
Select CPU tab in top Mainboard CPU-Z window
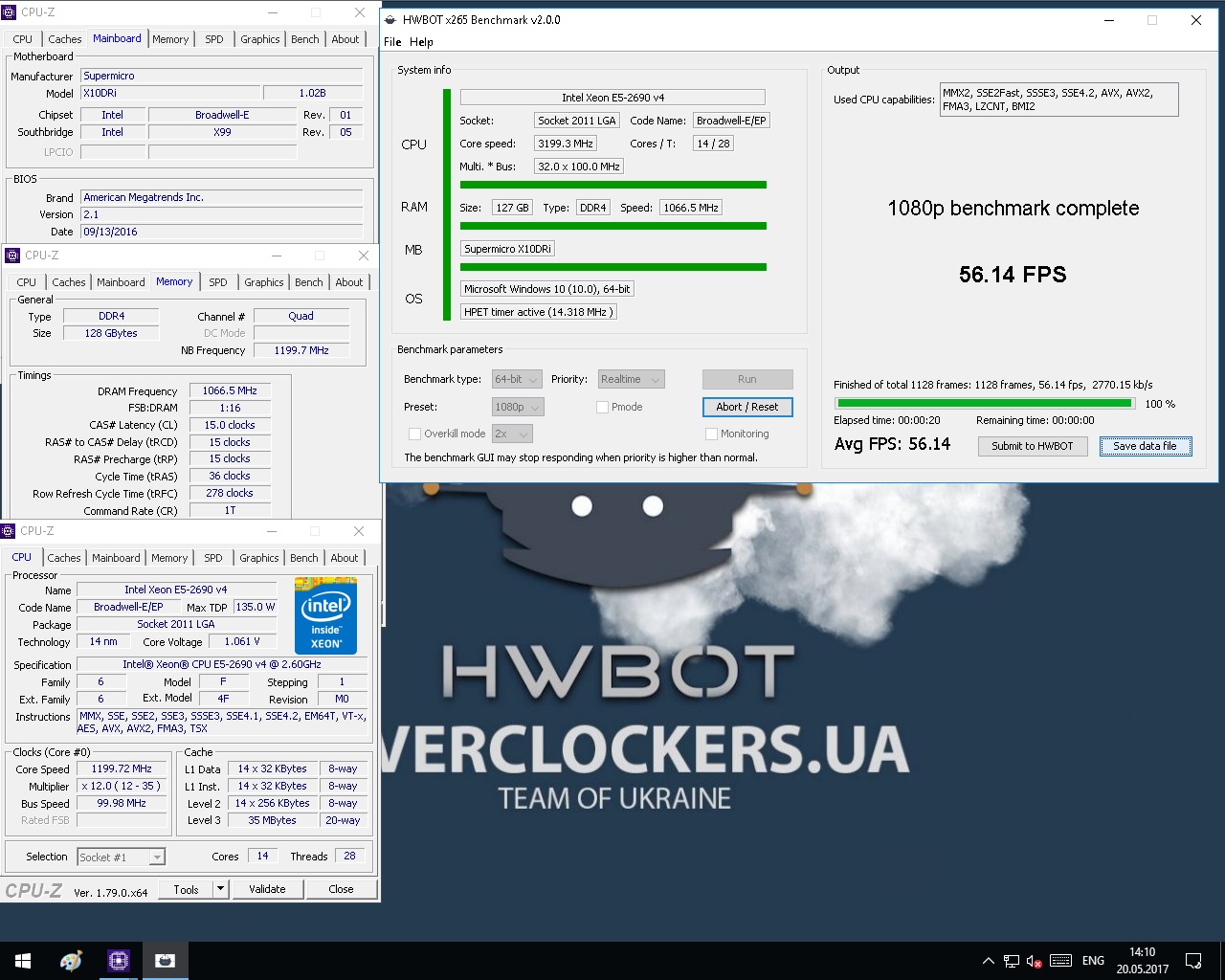23,39
